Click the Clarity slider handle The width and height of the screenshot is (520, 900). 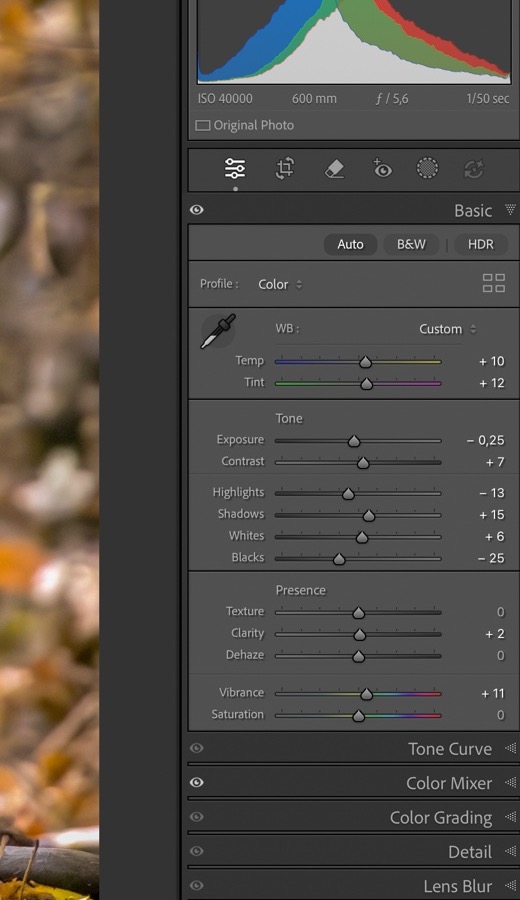360,634
